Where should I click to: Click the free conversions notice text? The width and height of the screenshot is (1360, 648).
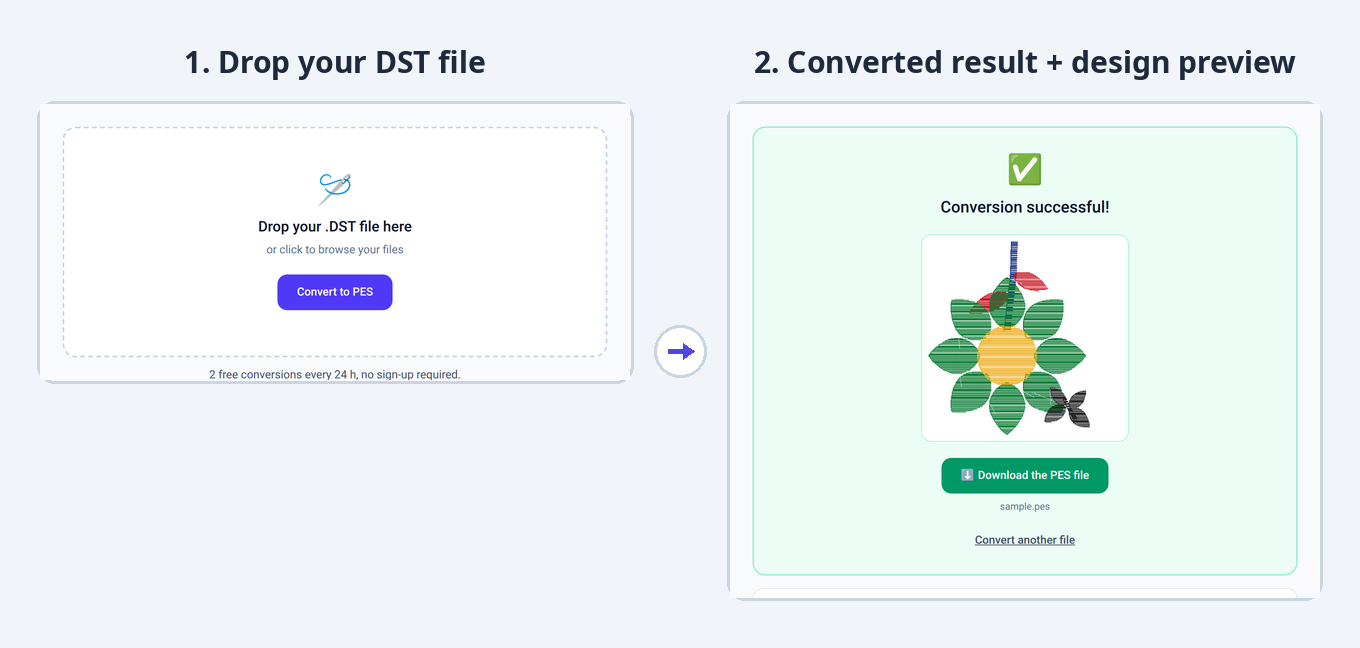coord(335,375)
